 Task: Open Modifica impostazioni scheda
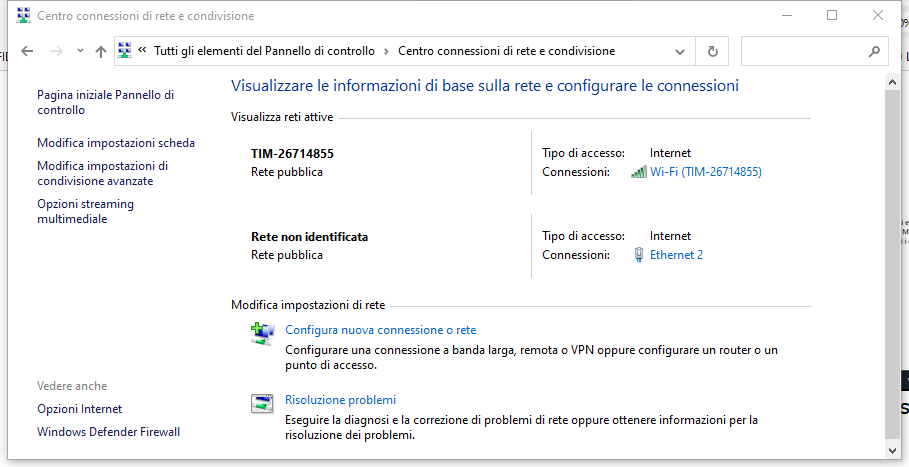click(x=116, y=143)
